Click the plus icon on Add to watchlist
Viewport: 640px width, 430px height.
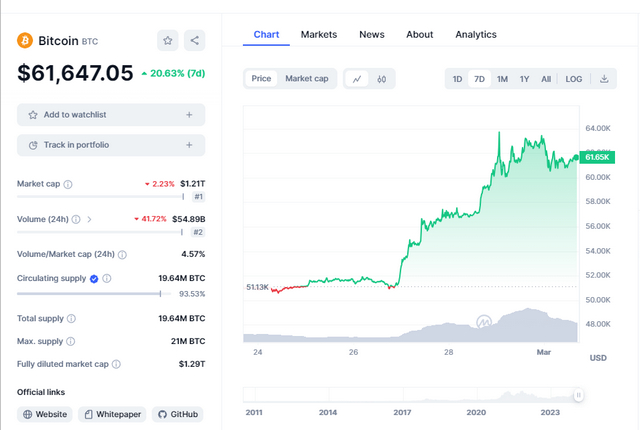(189, 115)
